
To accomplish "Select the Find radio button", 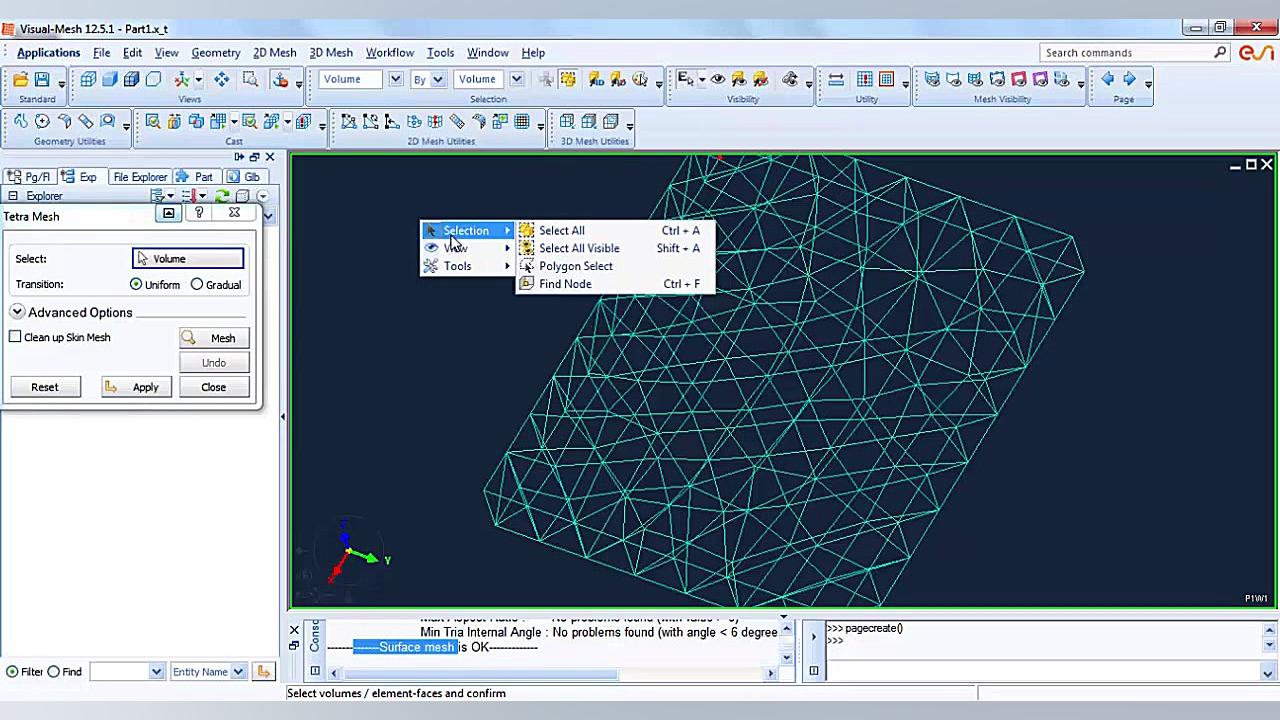I will 54,672.
